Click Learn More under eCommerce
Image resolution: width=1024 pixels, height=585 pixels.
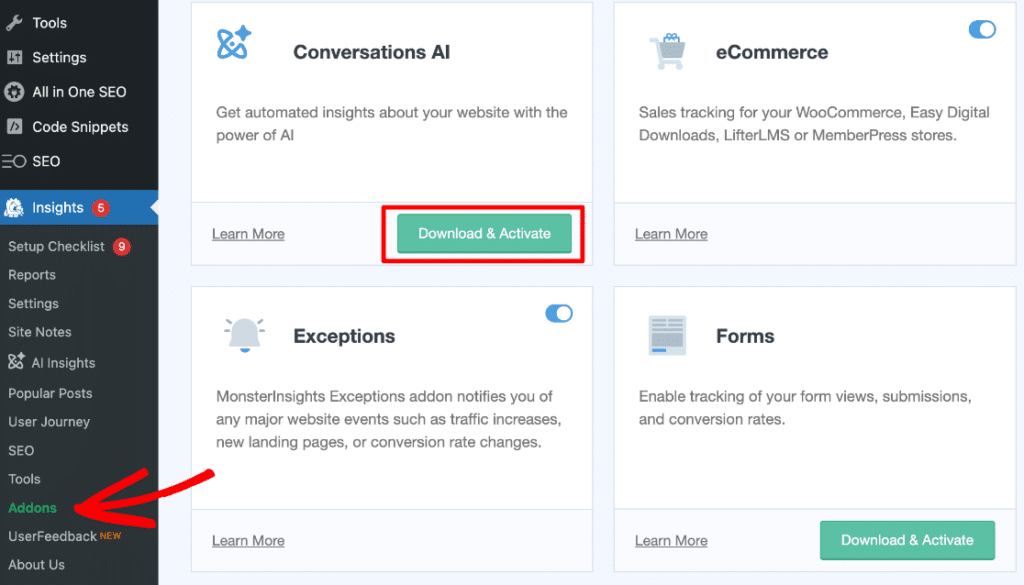point(671,234)
